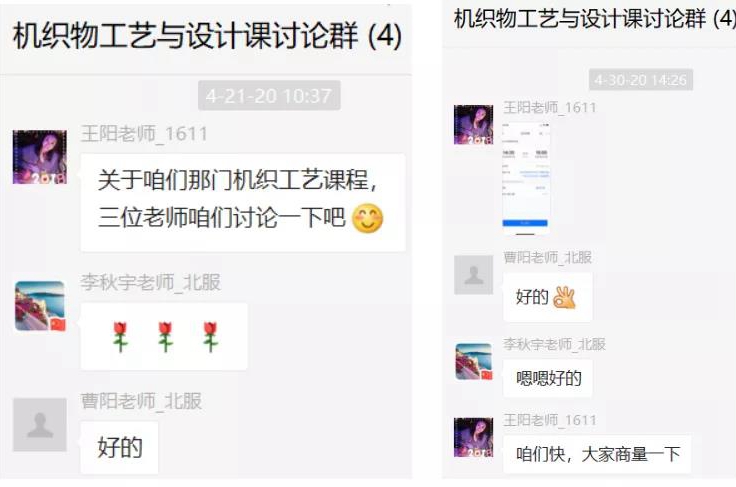Click 曹阳老师 gray avatar in left chat
The width and height of the screenshot is (736, 487).
click(x=39, y=425)
